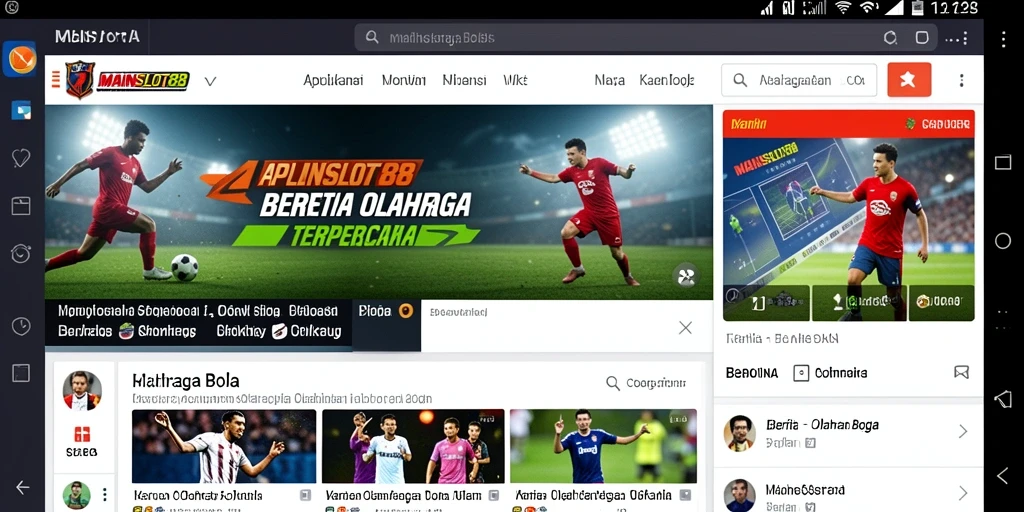Screen dimensions: 1024x512
Task: Click the orange star button
Action: [x=909, y=80]
